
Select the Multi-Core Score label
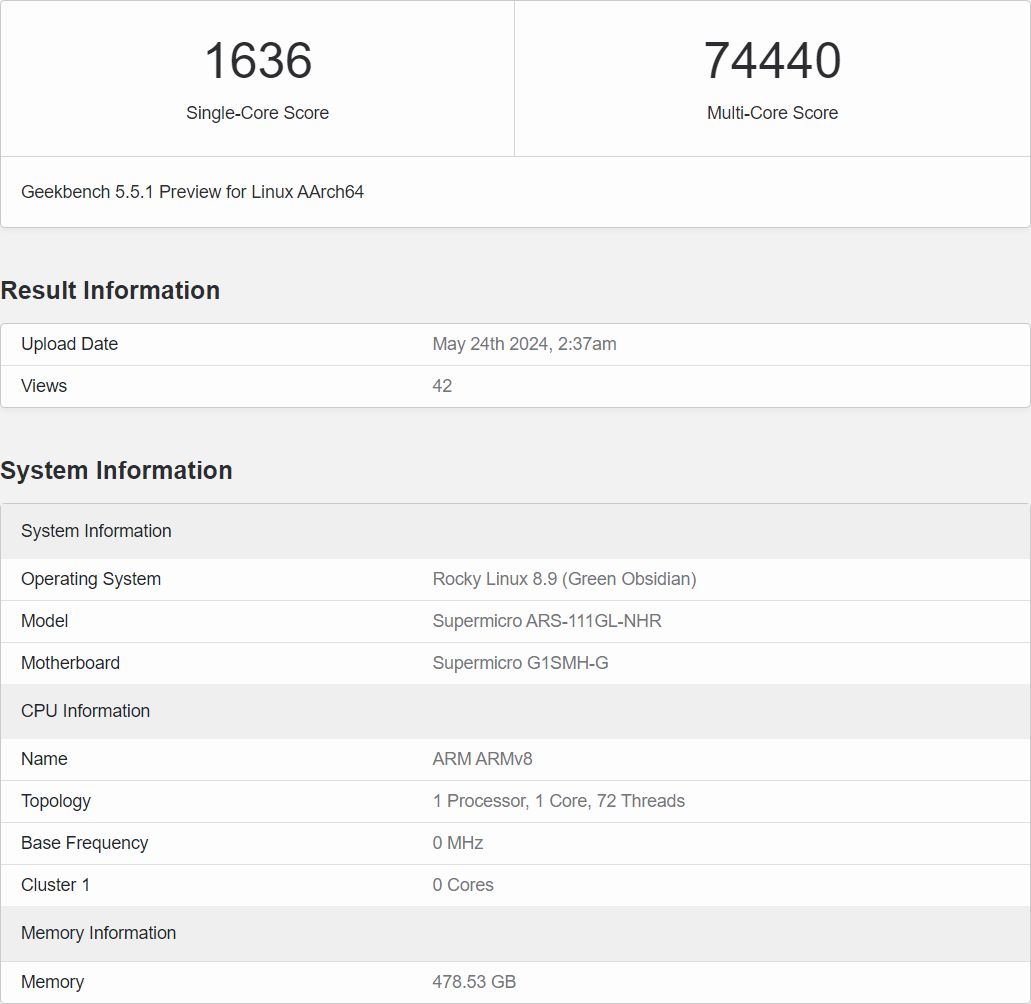pyautogui.click(x=772, y=113)
